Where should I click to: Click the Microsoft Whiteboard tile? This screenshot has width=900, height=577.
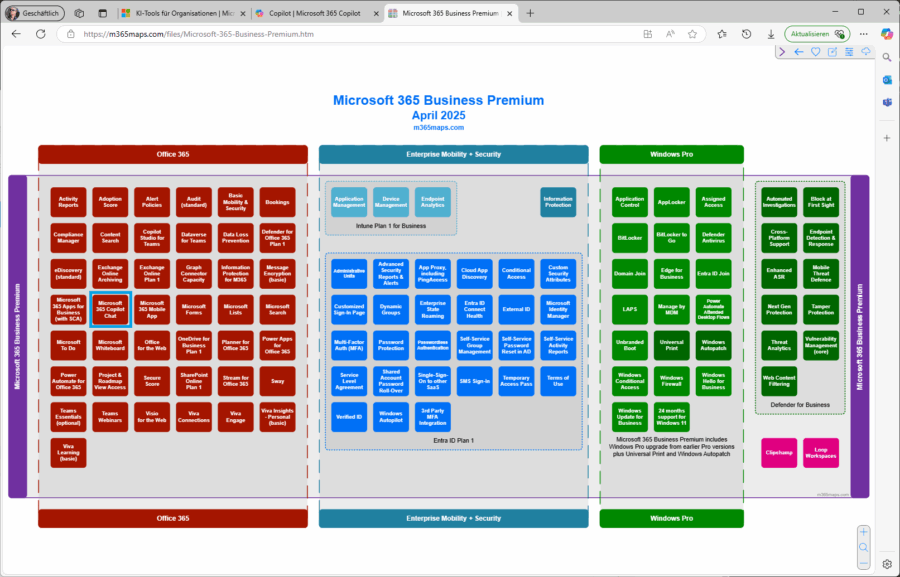[110, 345]
